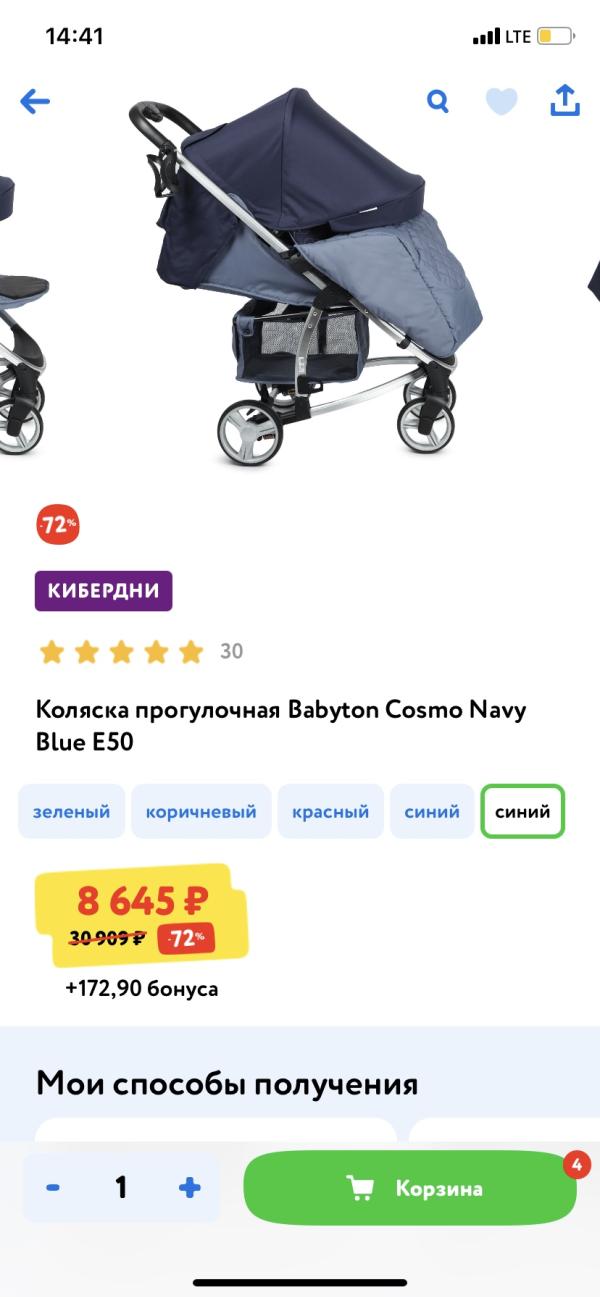The height and width of the screenshot is (1297, 600).
Task: Tap the shopping cart icon in Корзина
Action: coord(360,1188)
